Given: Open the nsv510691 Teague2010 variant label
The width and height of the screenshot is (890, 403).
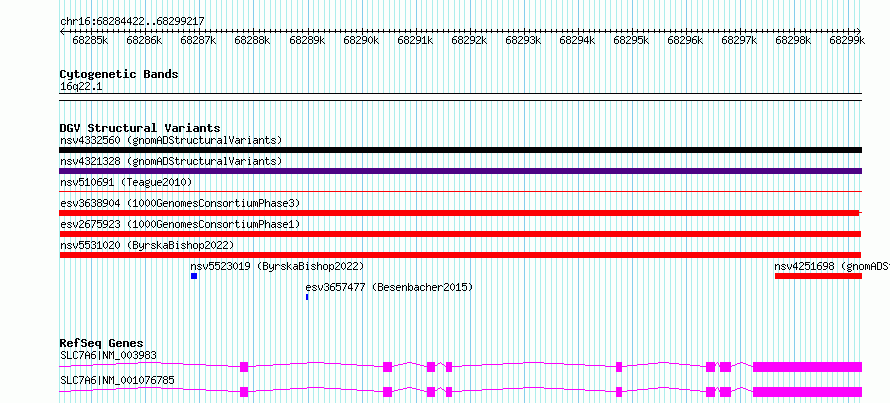Looking at the screenshot, I should [126, 182].
